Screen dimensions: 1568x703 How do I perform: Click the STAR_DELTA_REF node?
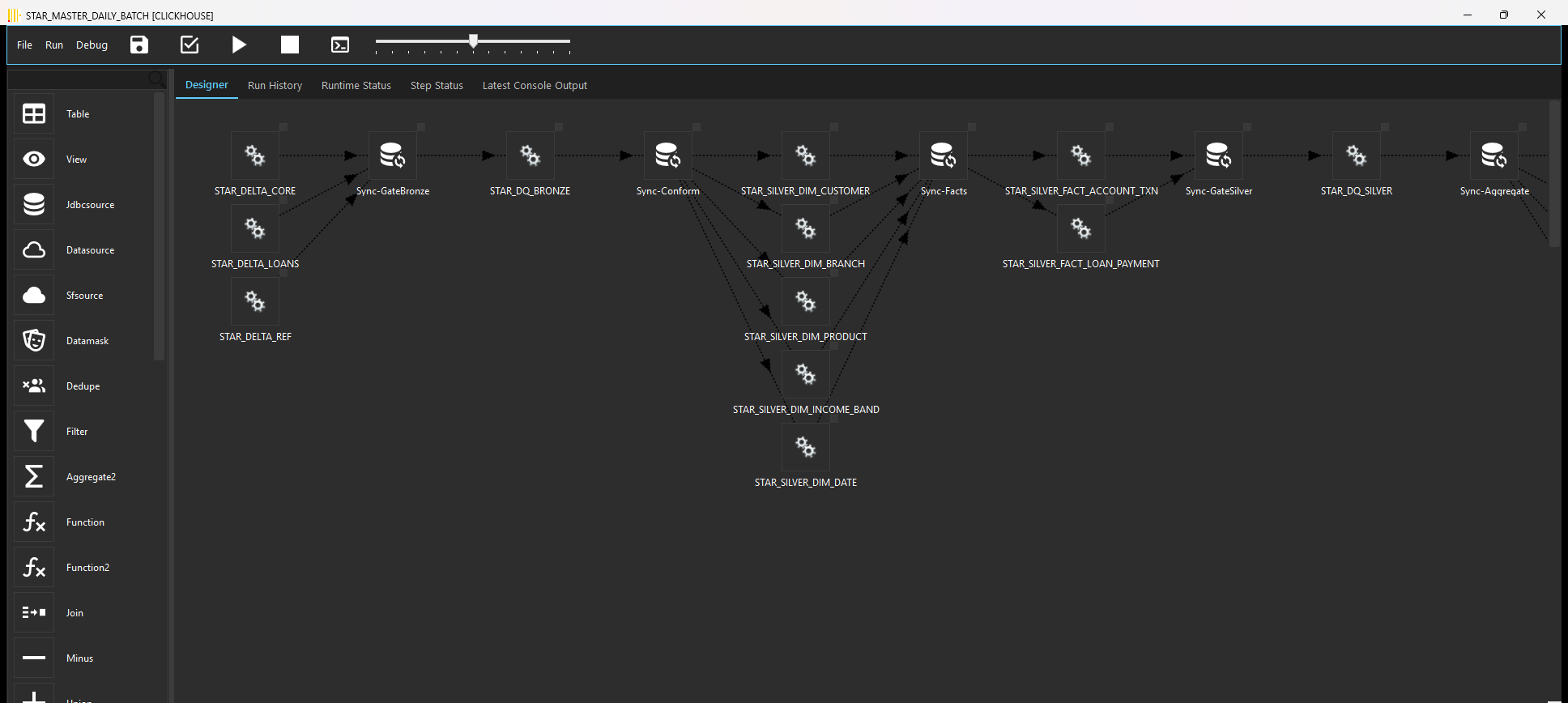[x=255, y=301]
